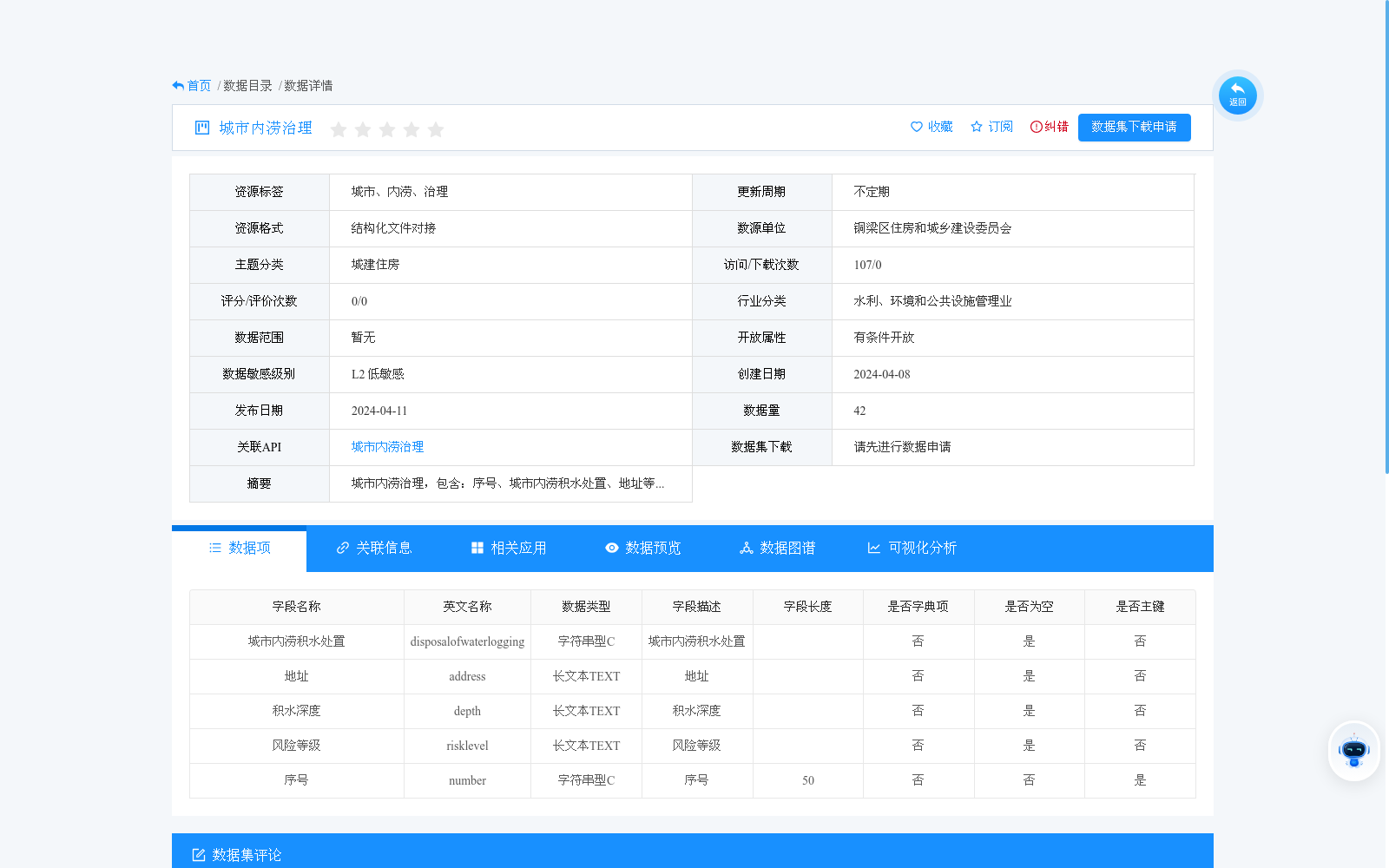Click the depth field cell
The image size is (1389, 868).
point(467,711)
